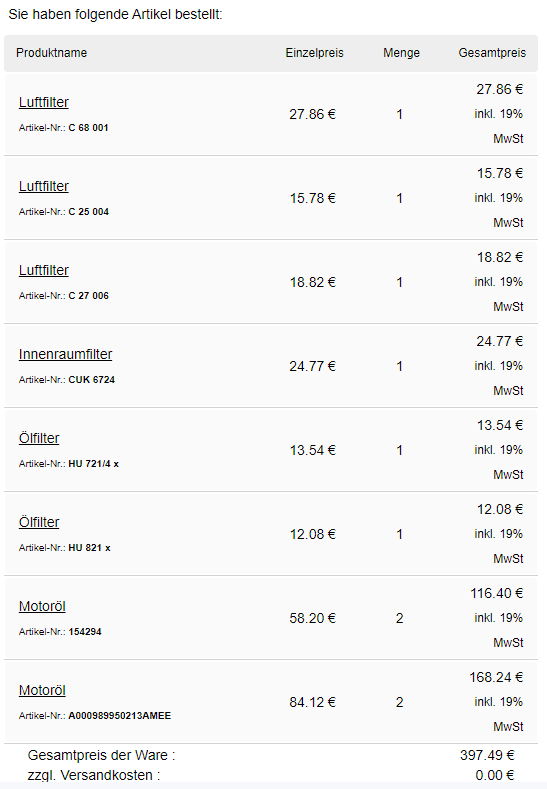This screenshot has width=547, height=789.
Task: Click article number A000989950213AMEE
Action: click(x=120, y=716)
